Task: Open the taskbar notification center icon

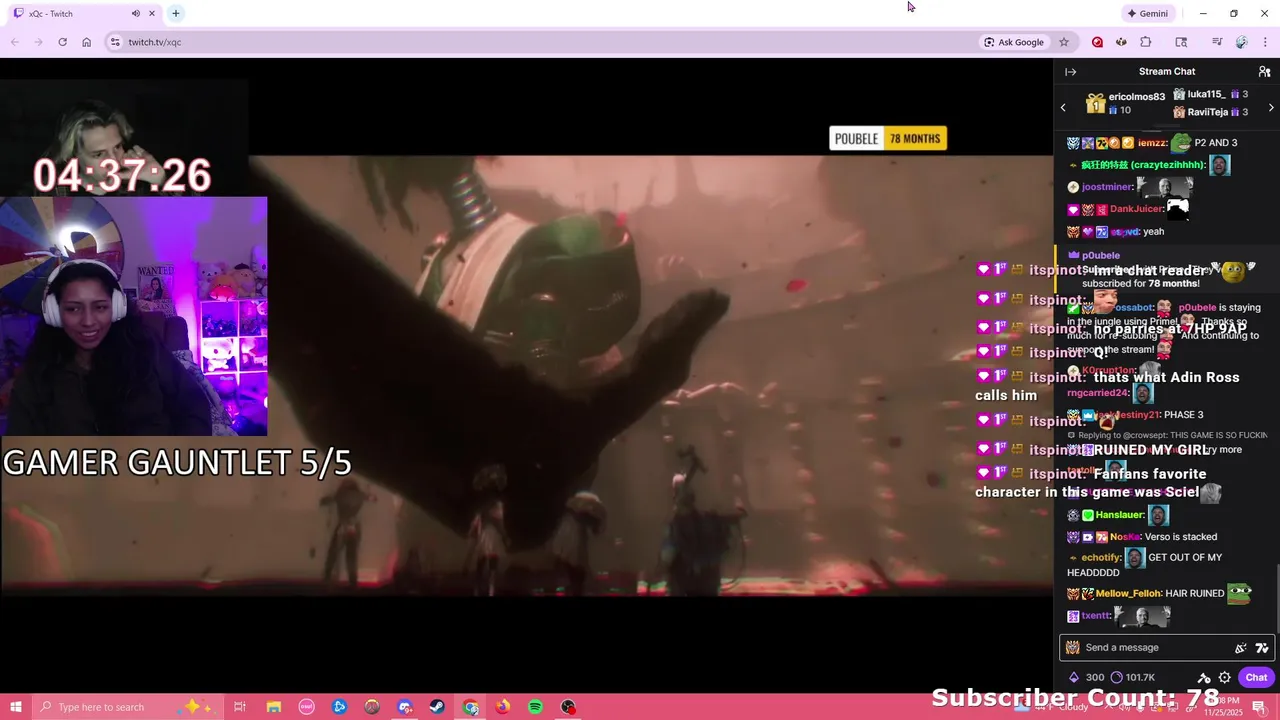Action: (x=1259, y=707)
